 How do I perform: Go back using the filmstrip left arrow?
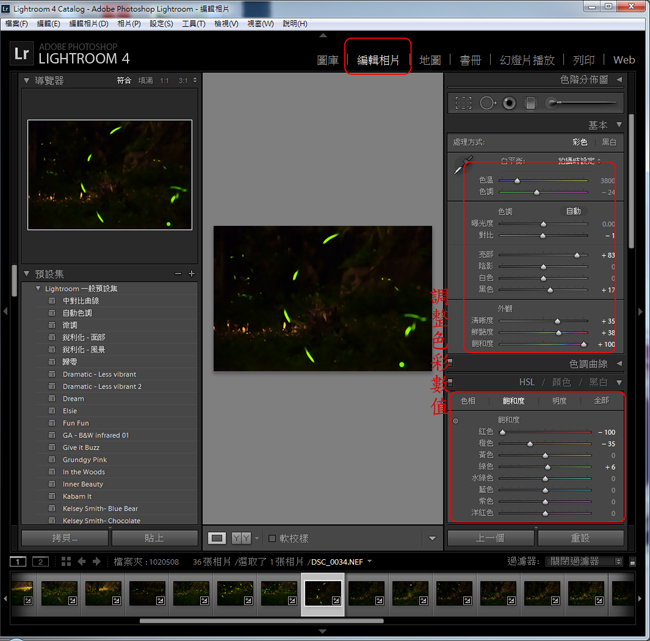coord(82,561)
